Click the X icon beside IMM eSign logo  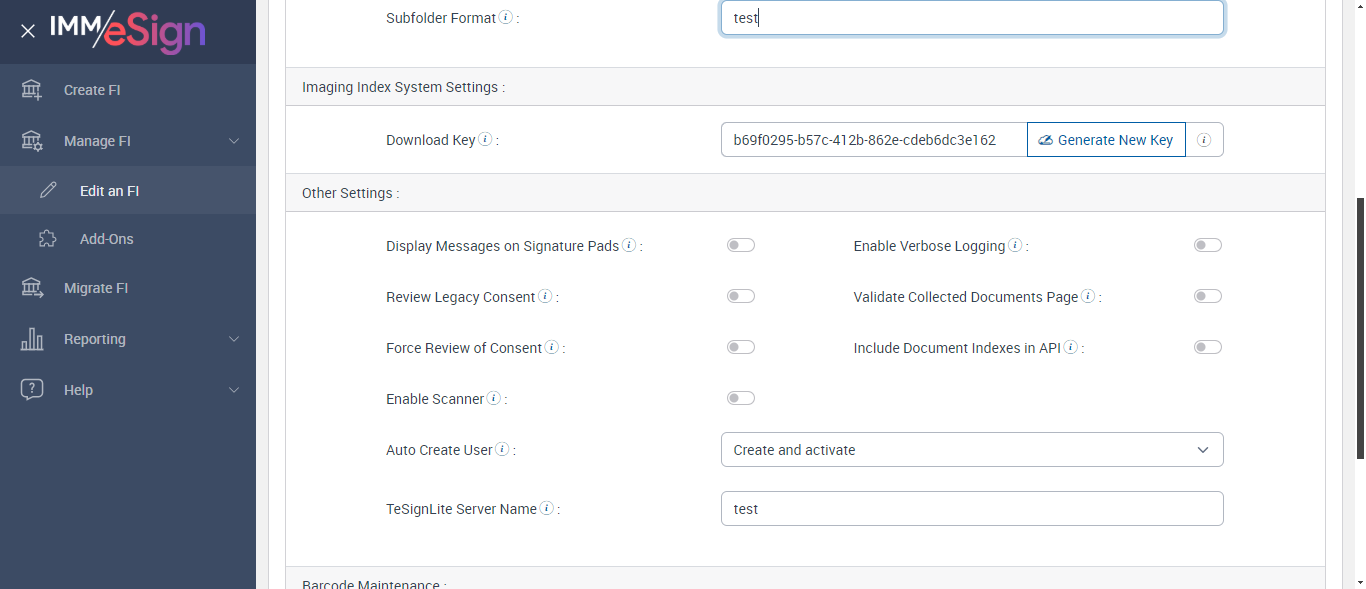[x=28, y=31]
